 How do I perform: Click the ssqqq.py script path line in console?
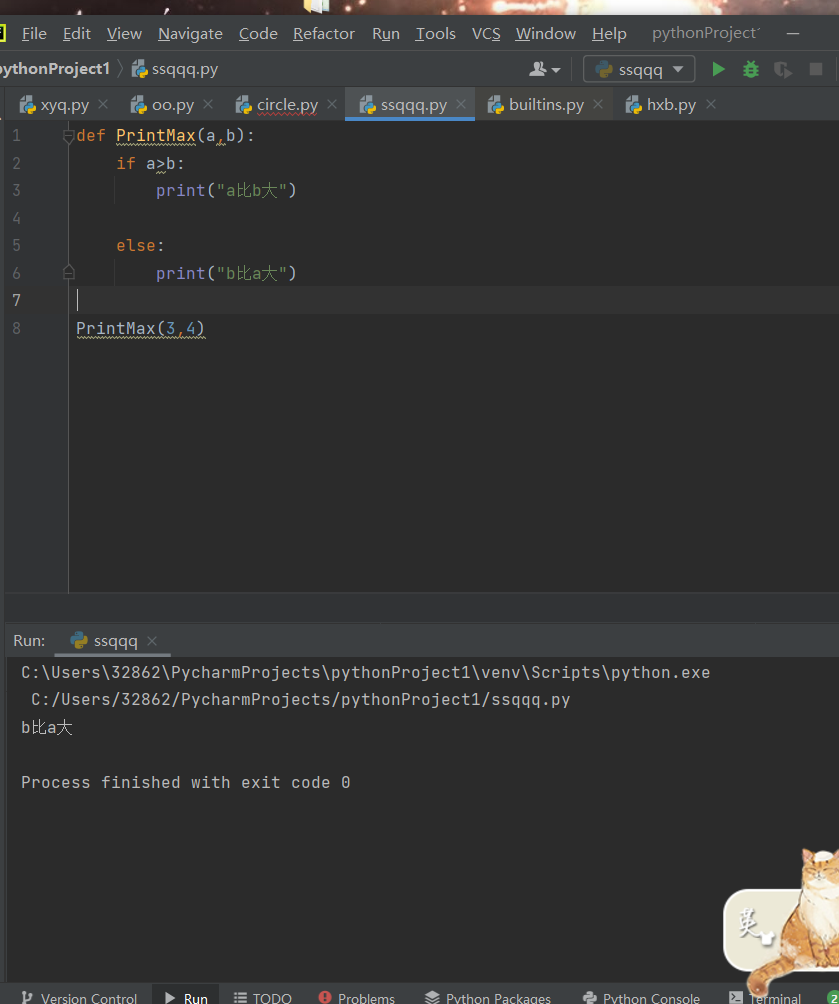[300, 700]
